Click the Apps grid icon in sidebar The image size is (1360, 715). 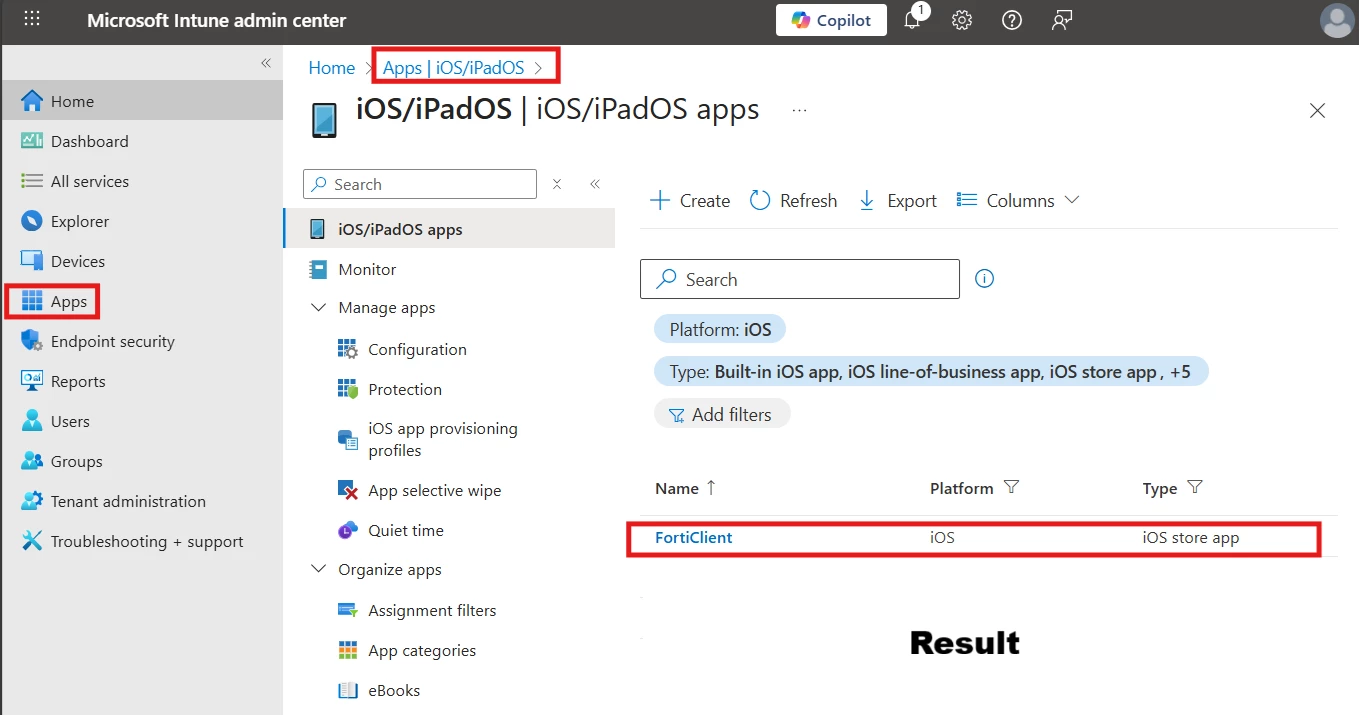pyautogui.click(x=32, y=301)
